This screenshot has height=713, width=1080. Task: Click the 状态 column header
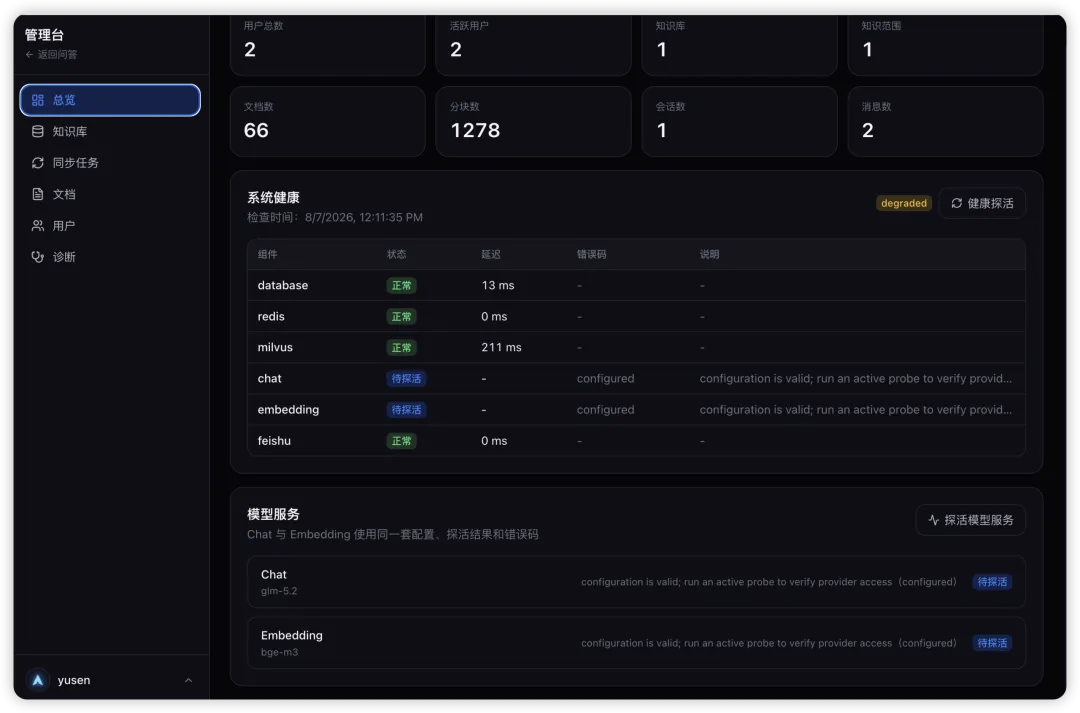point(396,254)
